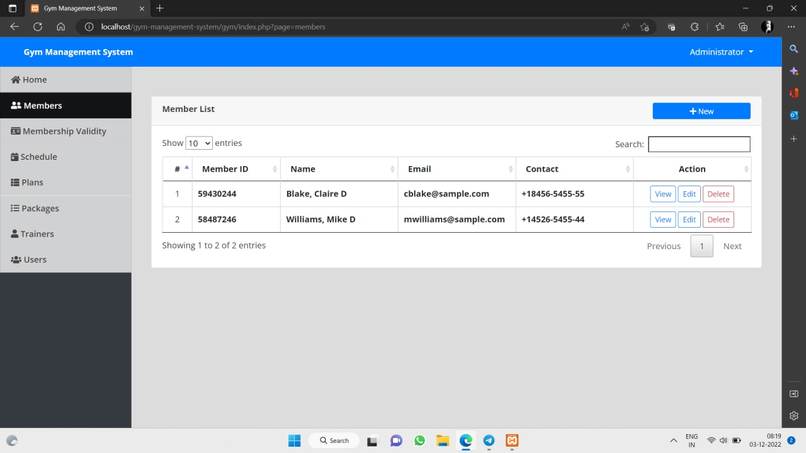View member Williams, Mike D
This screenshot has height=453, width=806.
(663, 220)
